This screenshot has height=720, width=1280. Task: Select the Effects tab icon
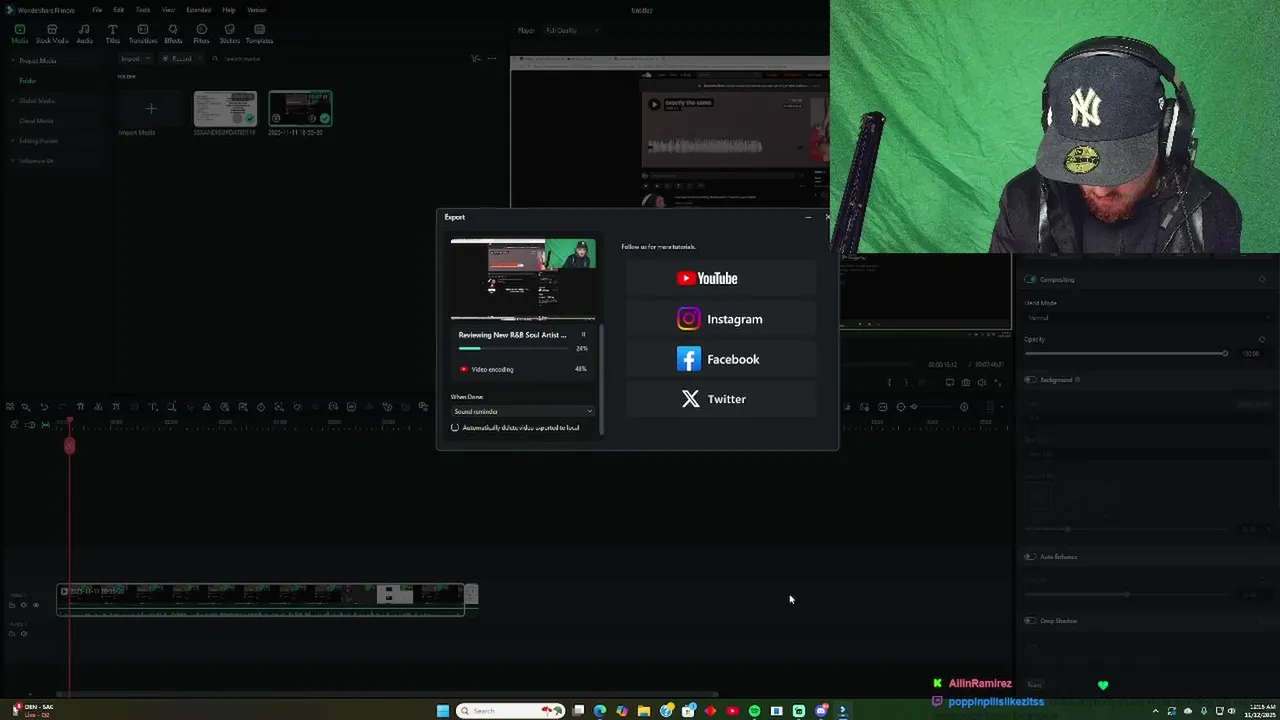pos(173,34)
